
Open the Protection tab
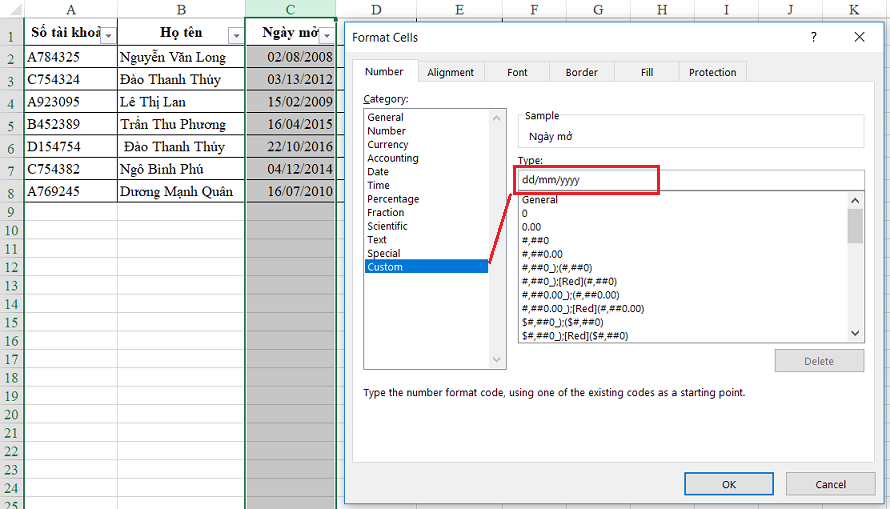[712, 72]
